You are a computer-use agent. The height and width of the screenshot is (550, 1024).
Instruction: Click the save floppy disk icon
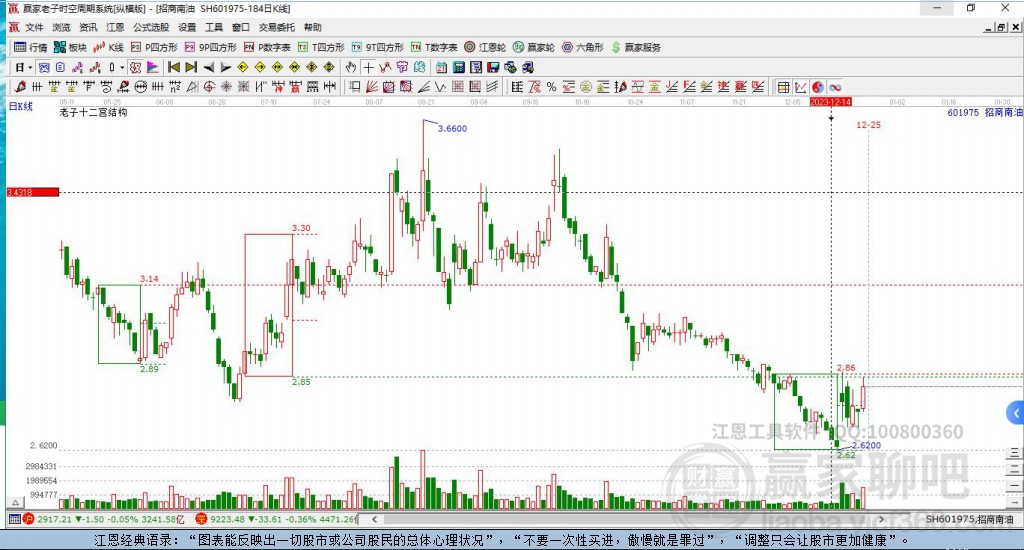point(493,67)
